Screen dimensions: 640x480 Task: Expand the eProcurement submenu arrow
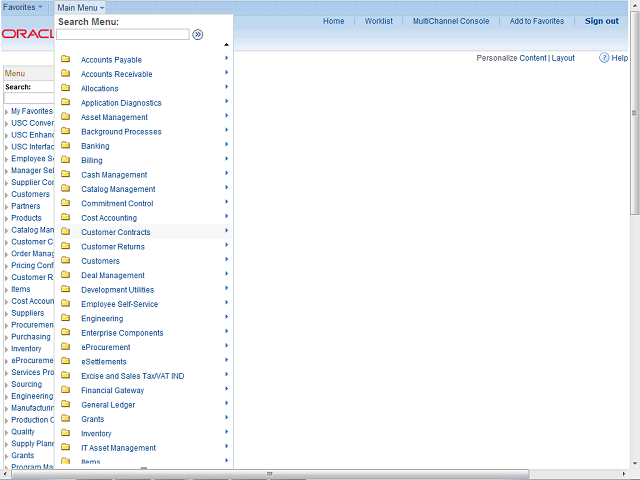pos(226,346)
